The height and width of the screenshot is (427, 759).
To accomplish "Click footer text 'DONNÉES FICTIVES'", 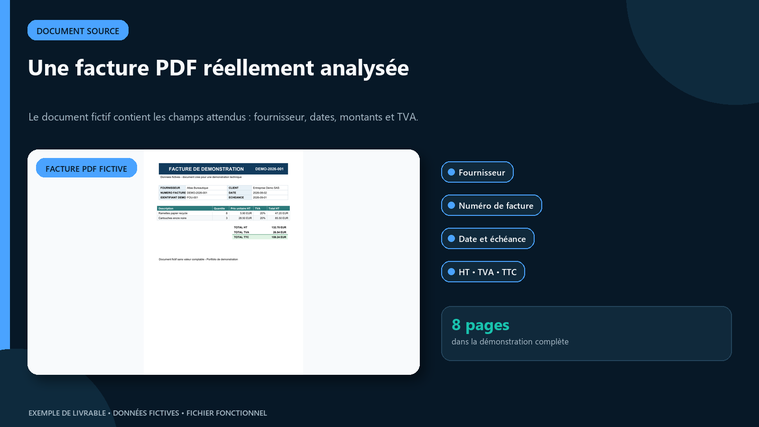I will coord(146,413).
